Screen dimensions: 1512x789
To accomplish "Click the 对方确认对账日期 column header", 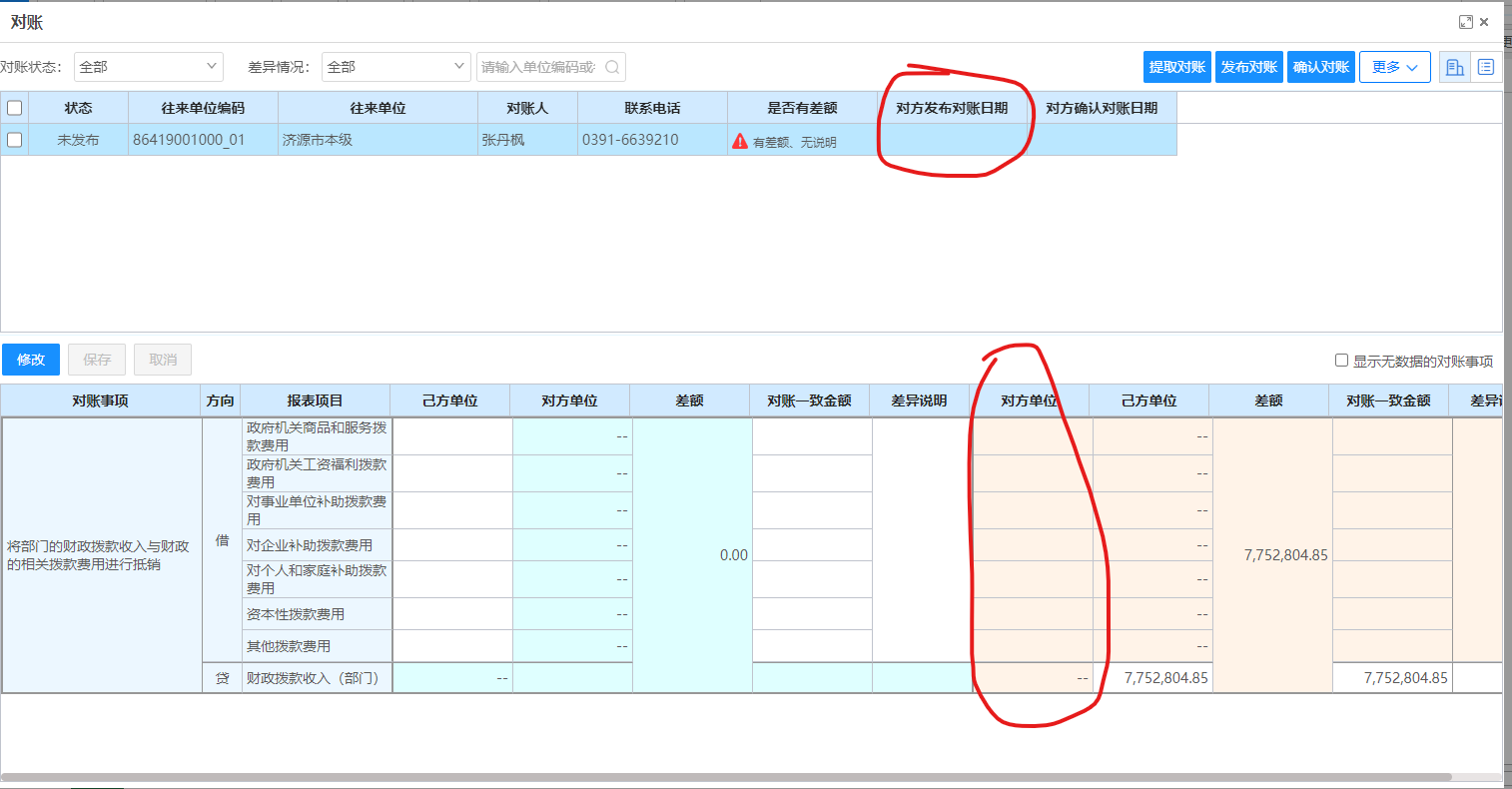I will [1103, 108].
